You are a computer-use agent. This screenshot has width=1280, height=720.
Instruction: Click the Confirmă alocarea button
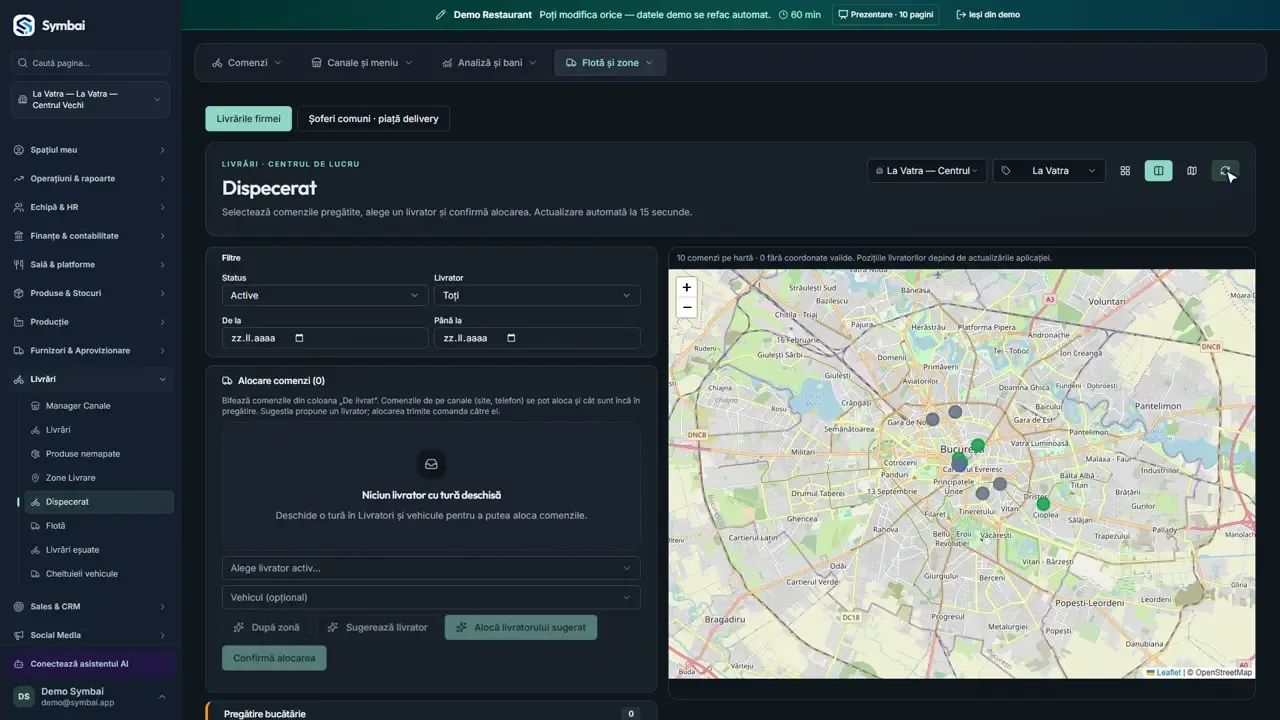tap(274, 658)
